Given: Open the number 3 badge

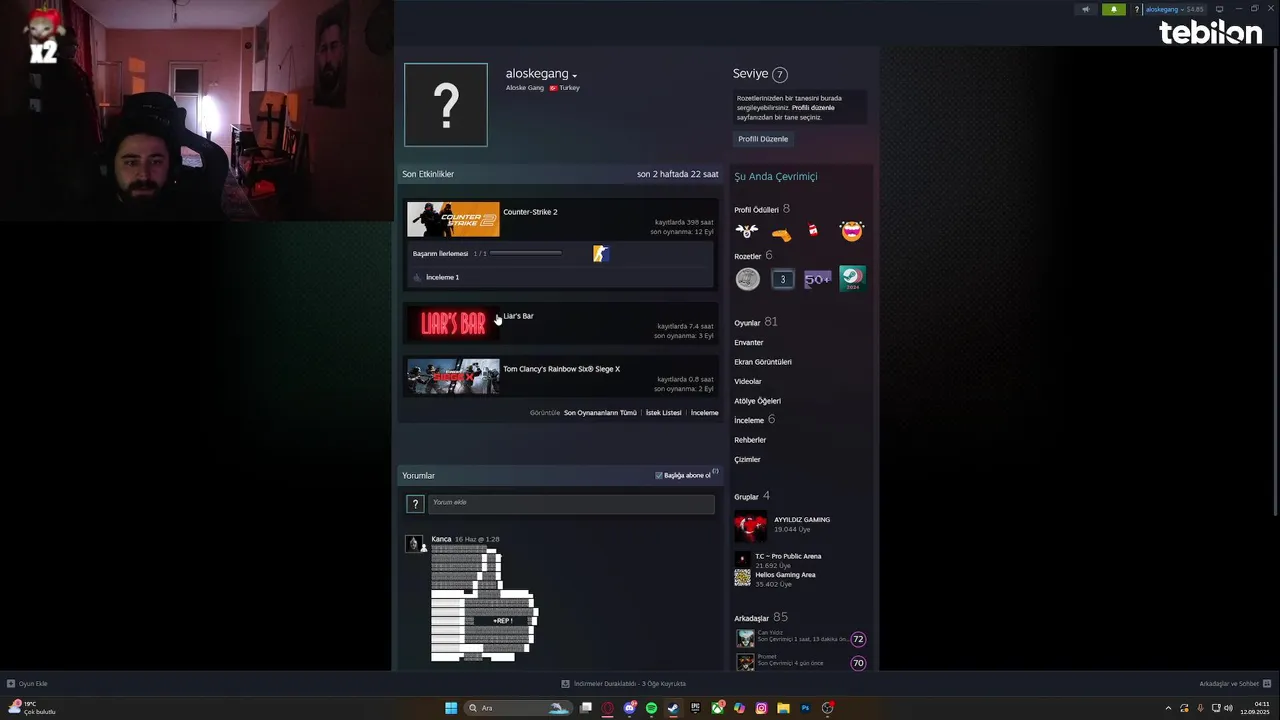Looking at the screenshot, I should click(783, 280).
